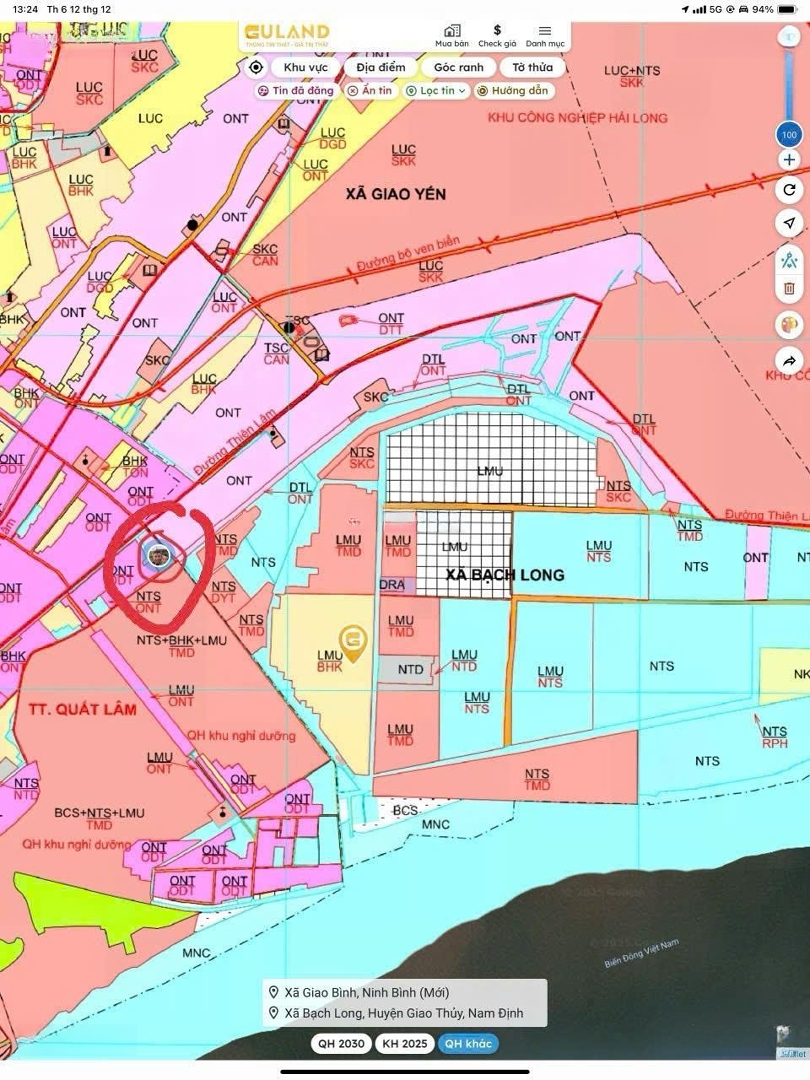Screen dimensions: 810x1080
Task: Switch to the QH 2030 tab
Action: click(x=340, y=1043)
